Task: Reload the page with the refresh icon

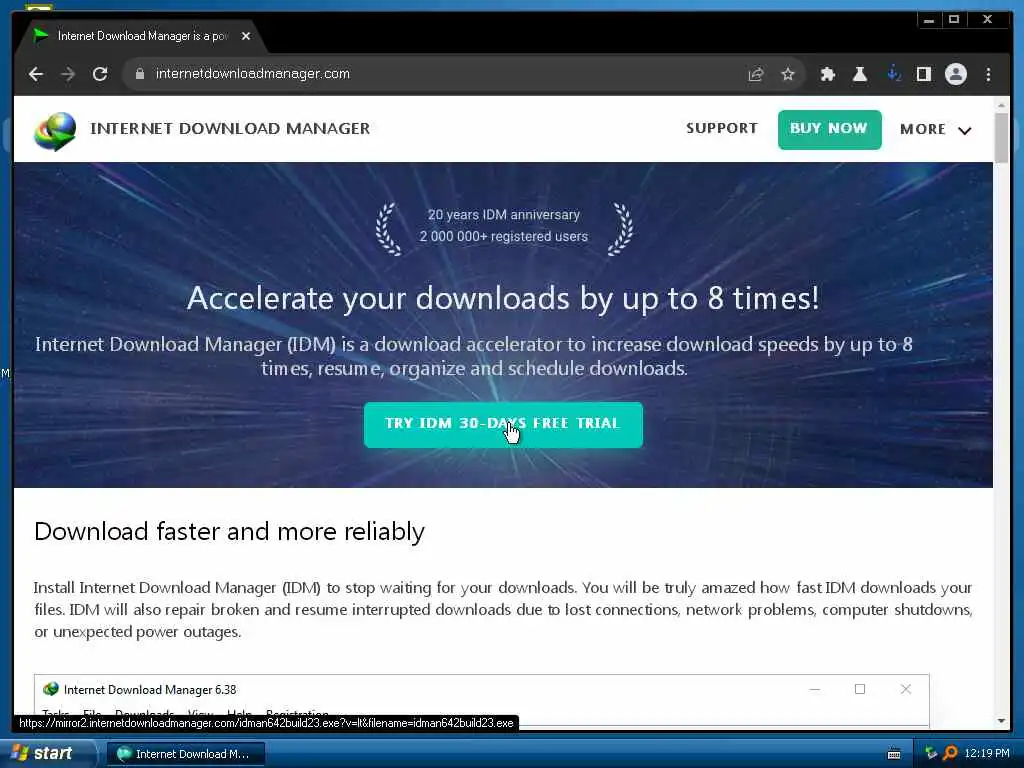Action: click(x=100, y=74)
